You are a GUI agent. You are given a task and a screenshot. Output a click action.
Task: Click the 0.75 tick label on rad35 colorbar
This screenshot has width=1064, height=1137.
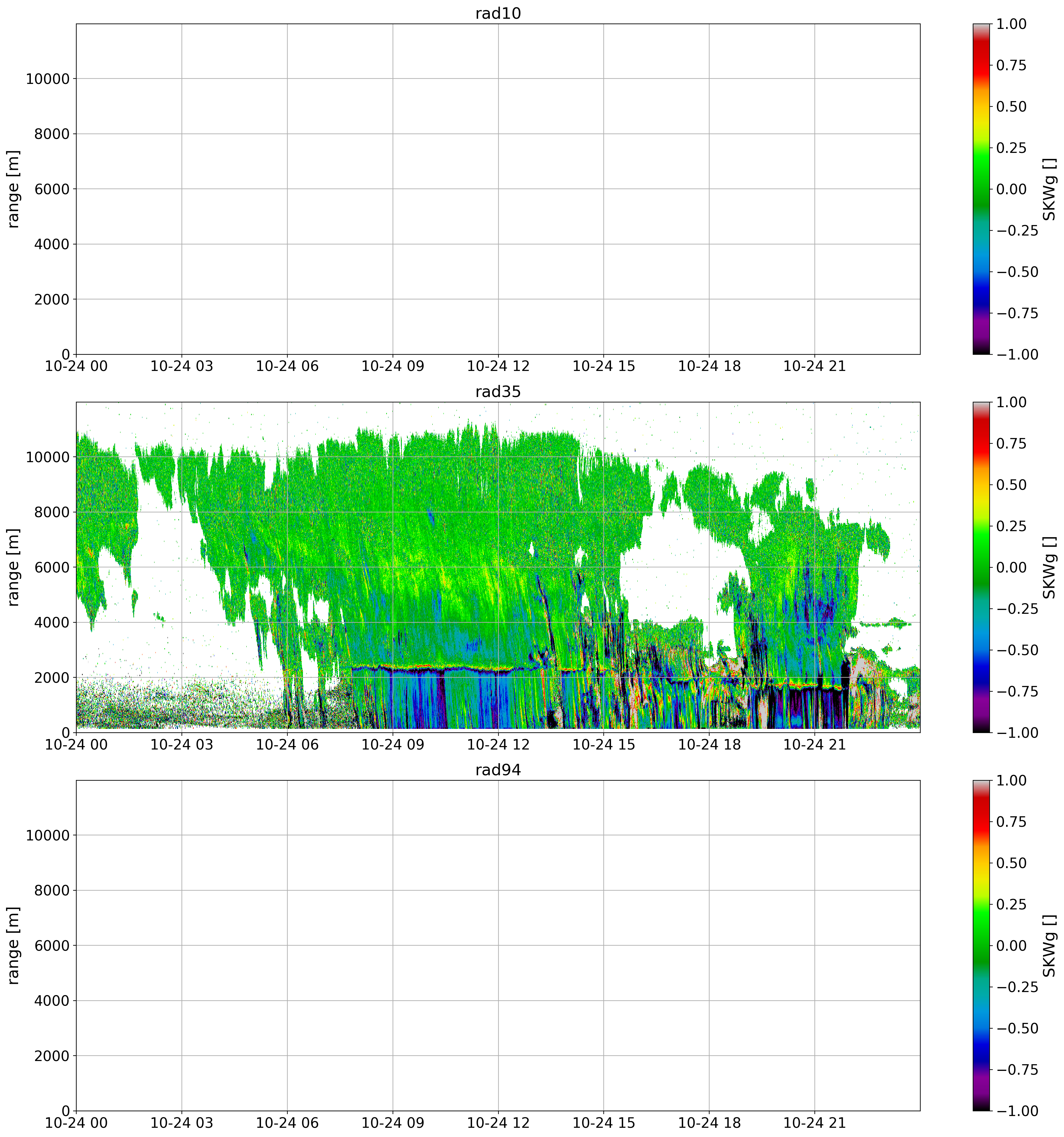tap(1011, 443)
